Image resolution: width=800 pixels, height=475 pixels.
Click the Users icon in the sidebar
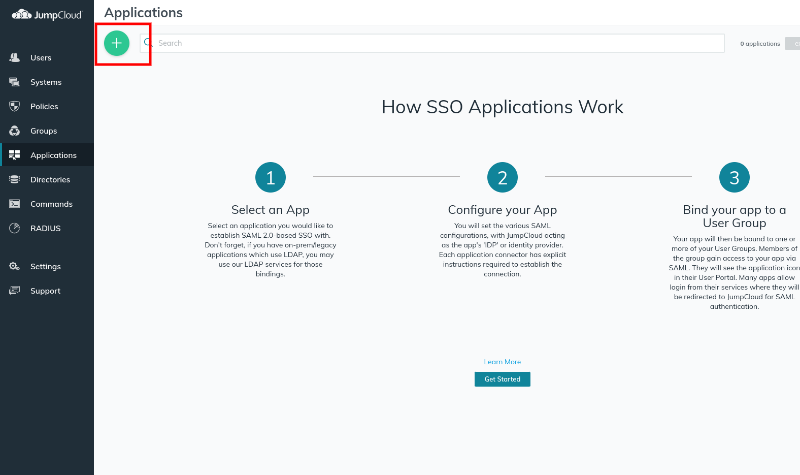pos(14,58)
